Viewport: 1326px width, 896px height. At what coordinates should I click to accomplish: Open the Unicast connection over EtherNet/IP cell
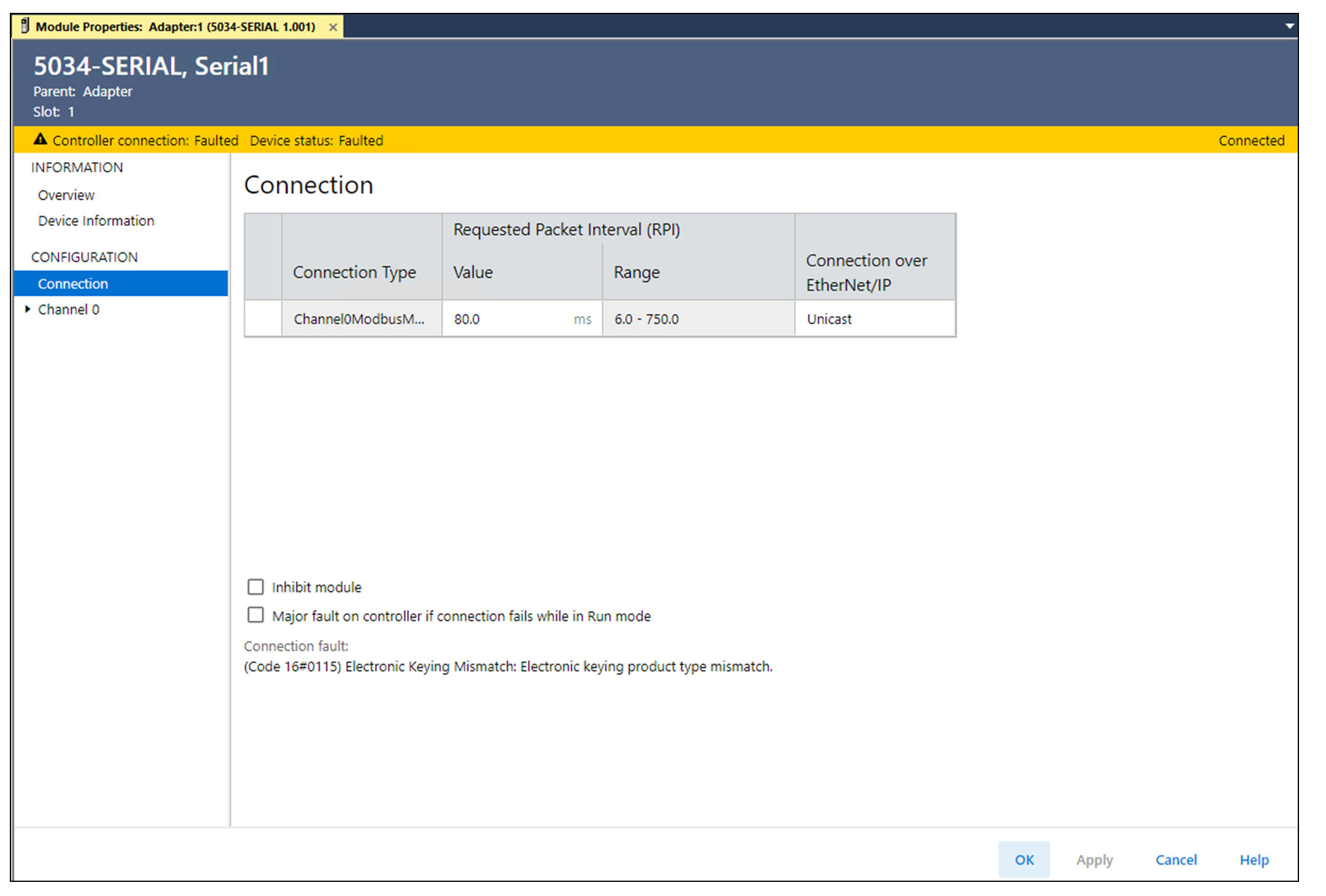[x=829, y=319]
